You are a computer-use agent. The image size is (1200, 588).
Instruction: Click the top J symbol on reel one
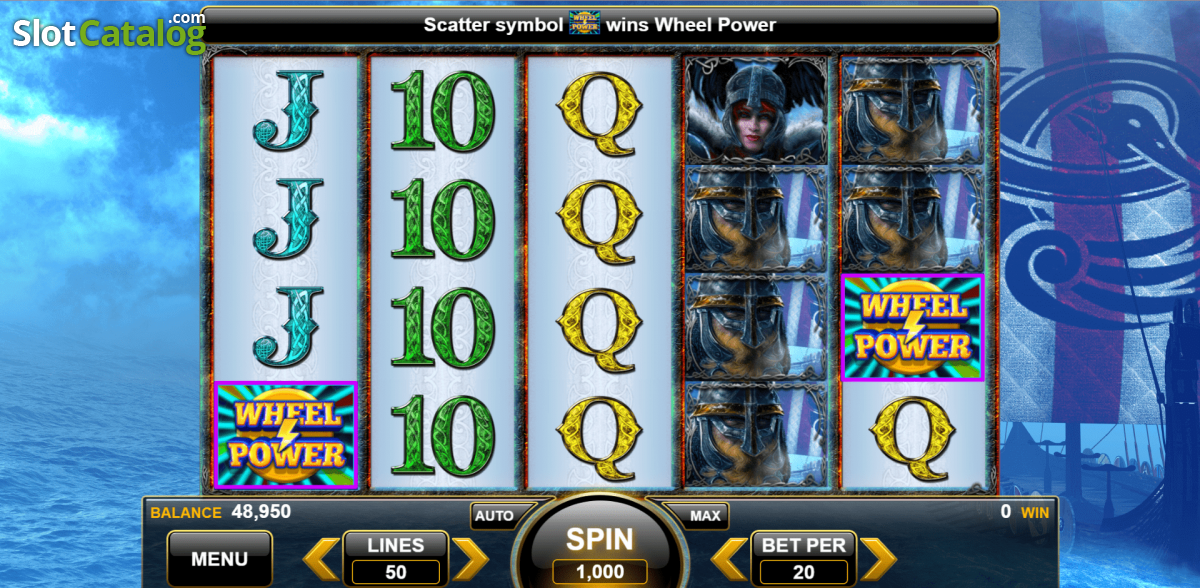(x=286, y=110)
